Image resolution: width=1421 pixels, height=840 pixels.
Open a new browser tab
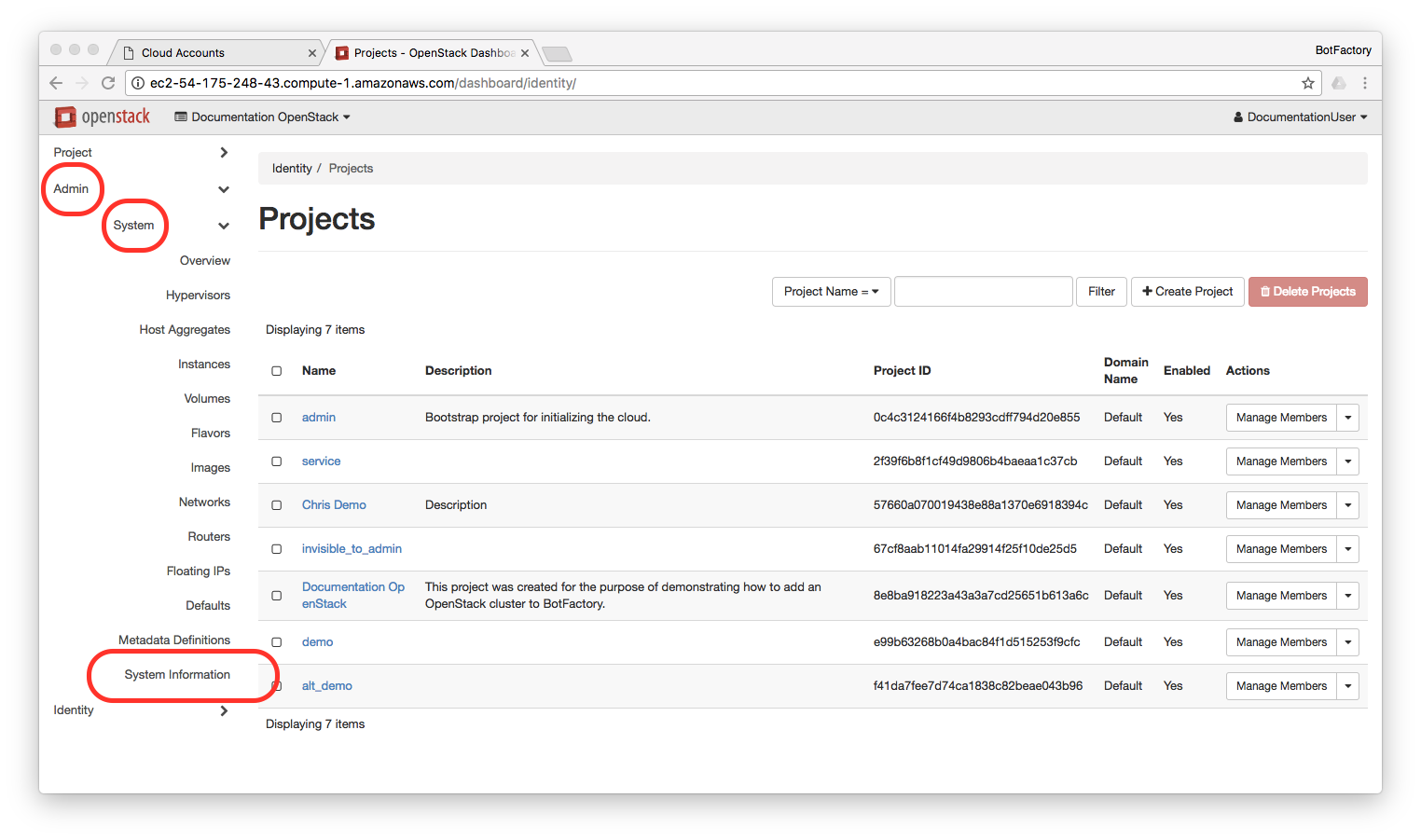(557, 53)
